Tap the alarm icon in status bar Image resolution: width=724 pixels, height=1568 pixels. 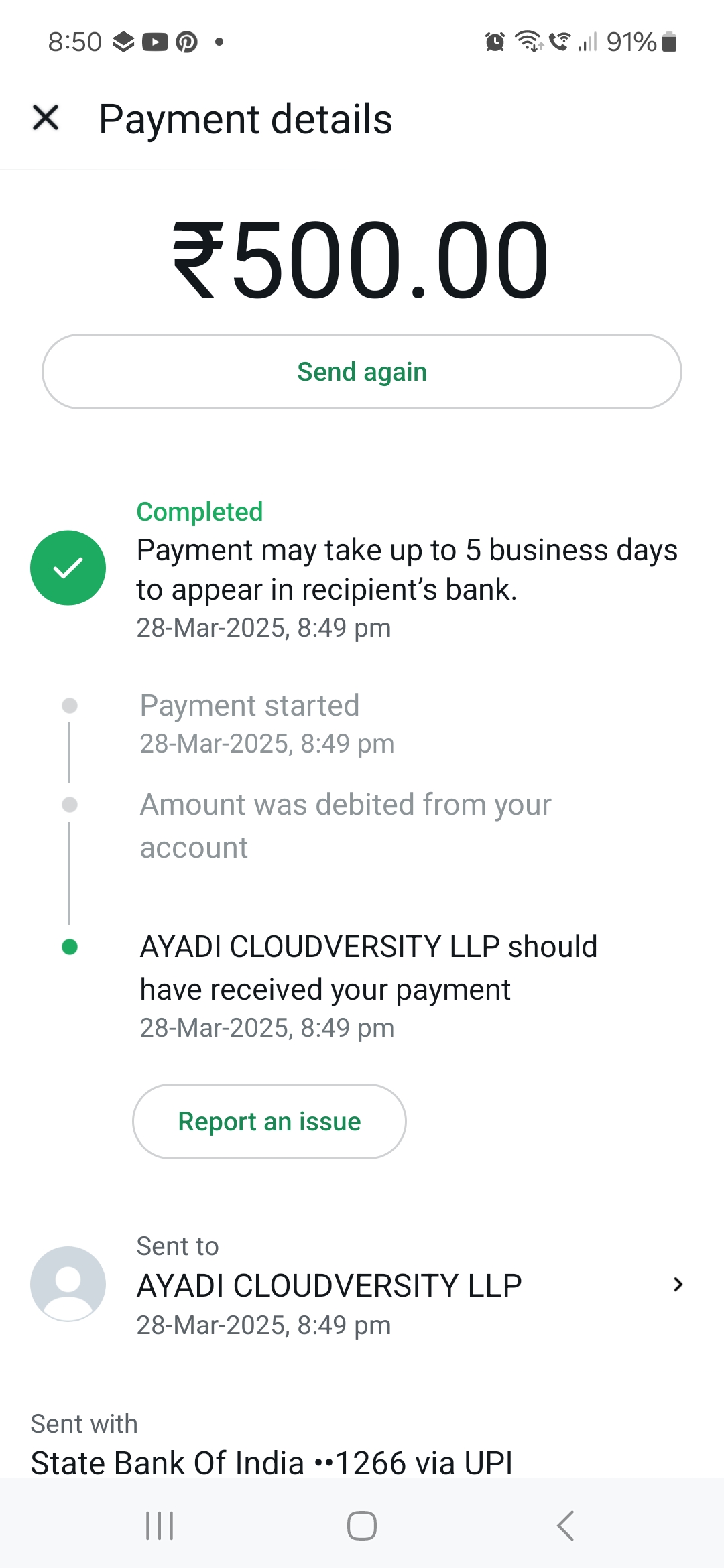click(495, 42)
